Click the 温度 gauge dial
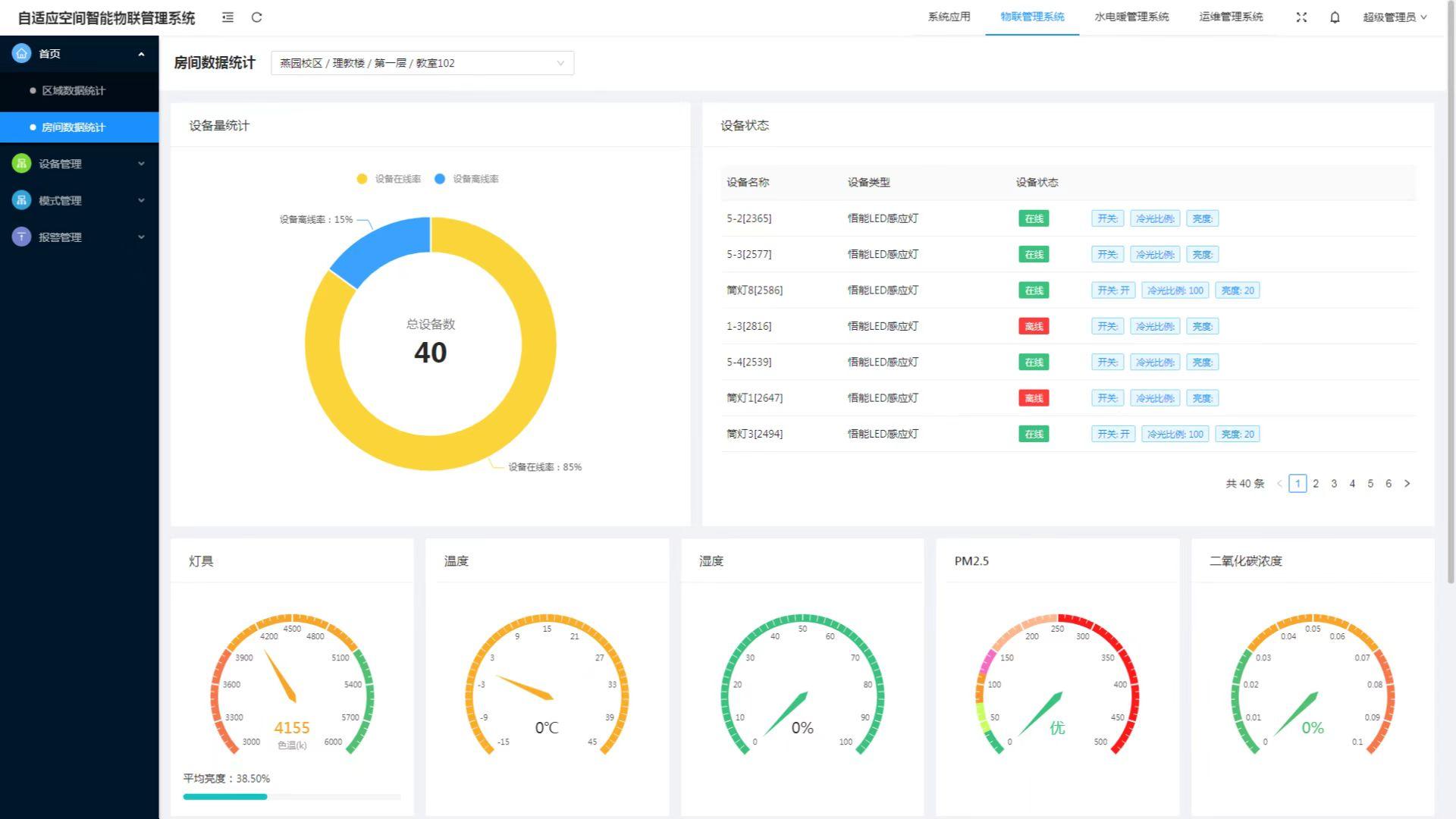The image size is (1456, 819). pyautogui.click(x=547, y=685)
